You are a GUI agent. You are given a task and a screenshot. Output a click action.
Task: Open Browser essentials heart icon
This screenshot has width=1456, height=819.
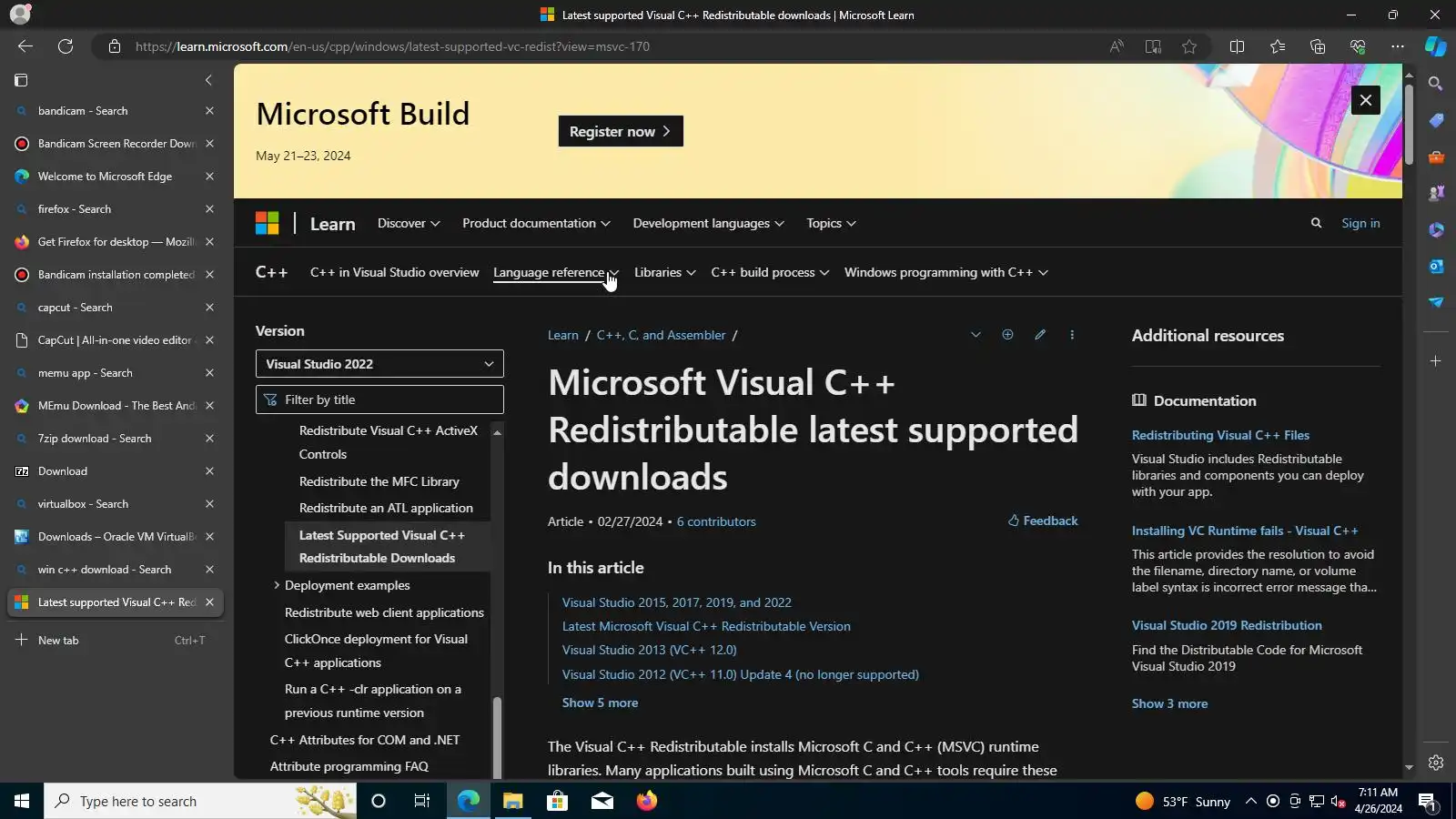click(x=1358, y=46)
